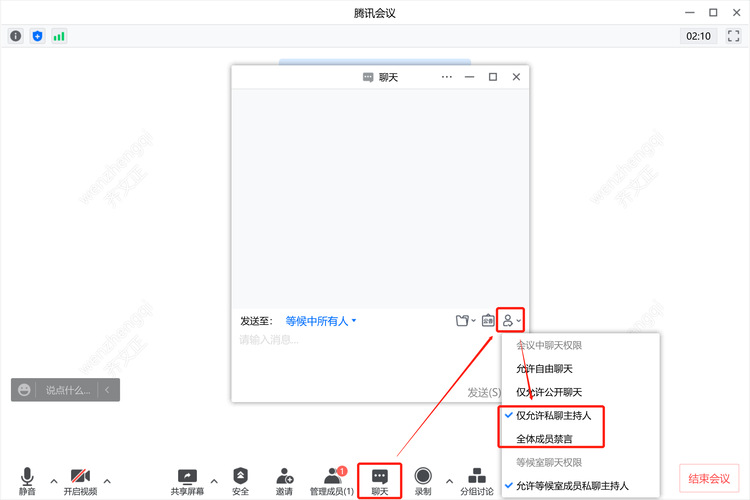The width and height of the screenshot is (750, 500).
Task: Collapse the quick message bar arrow
Action: coord(107,390)
